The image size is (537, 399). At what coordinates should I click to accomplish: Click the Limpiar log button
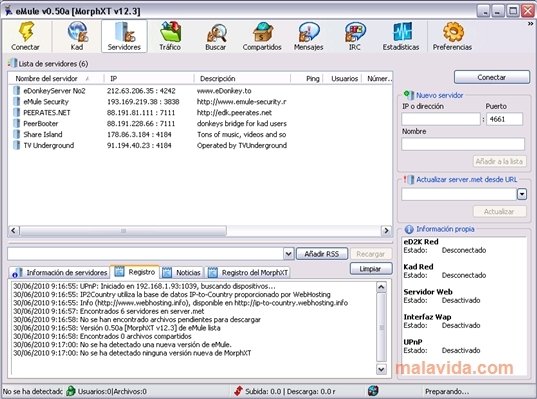371,269
